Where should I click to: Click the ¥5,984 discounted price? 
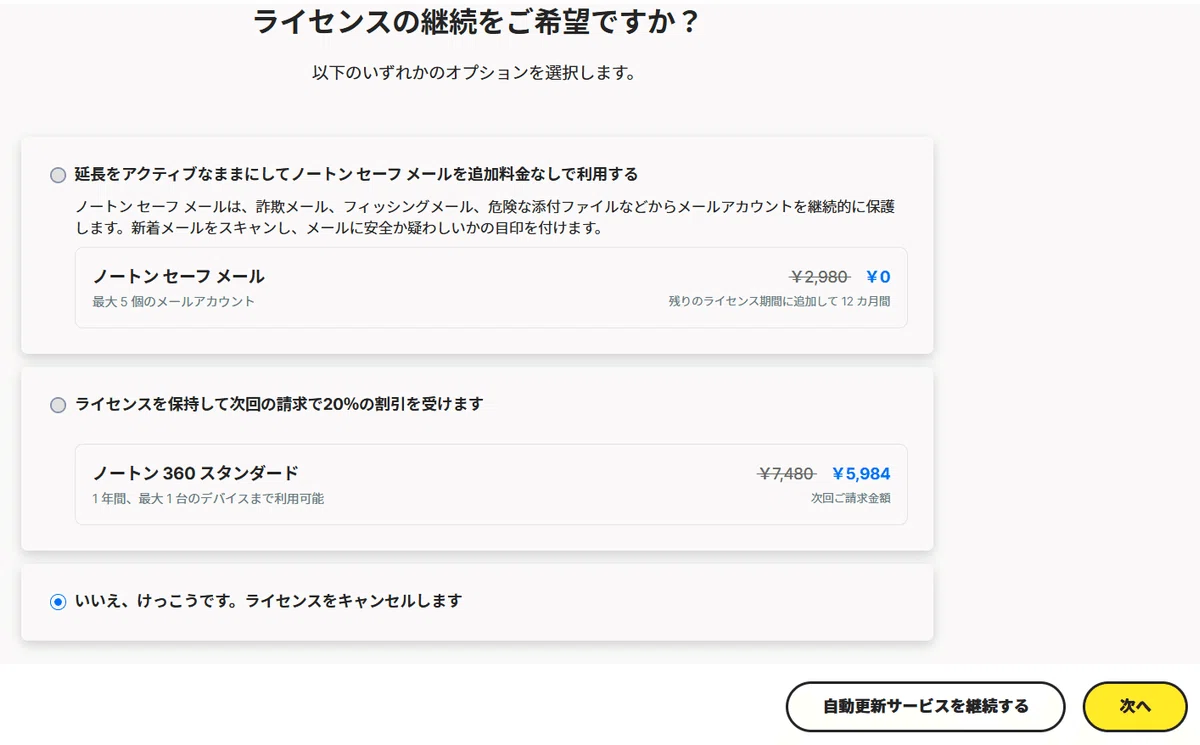(x=861, y=474)
